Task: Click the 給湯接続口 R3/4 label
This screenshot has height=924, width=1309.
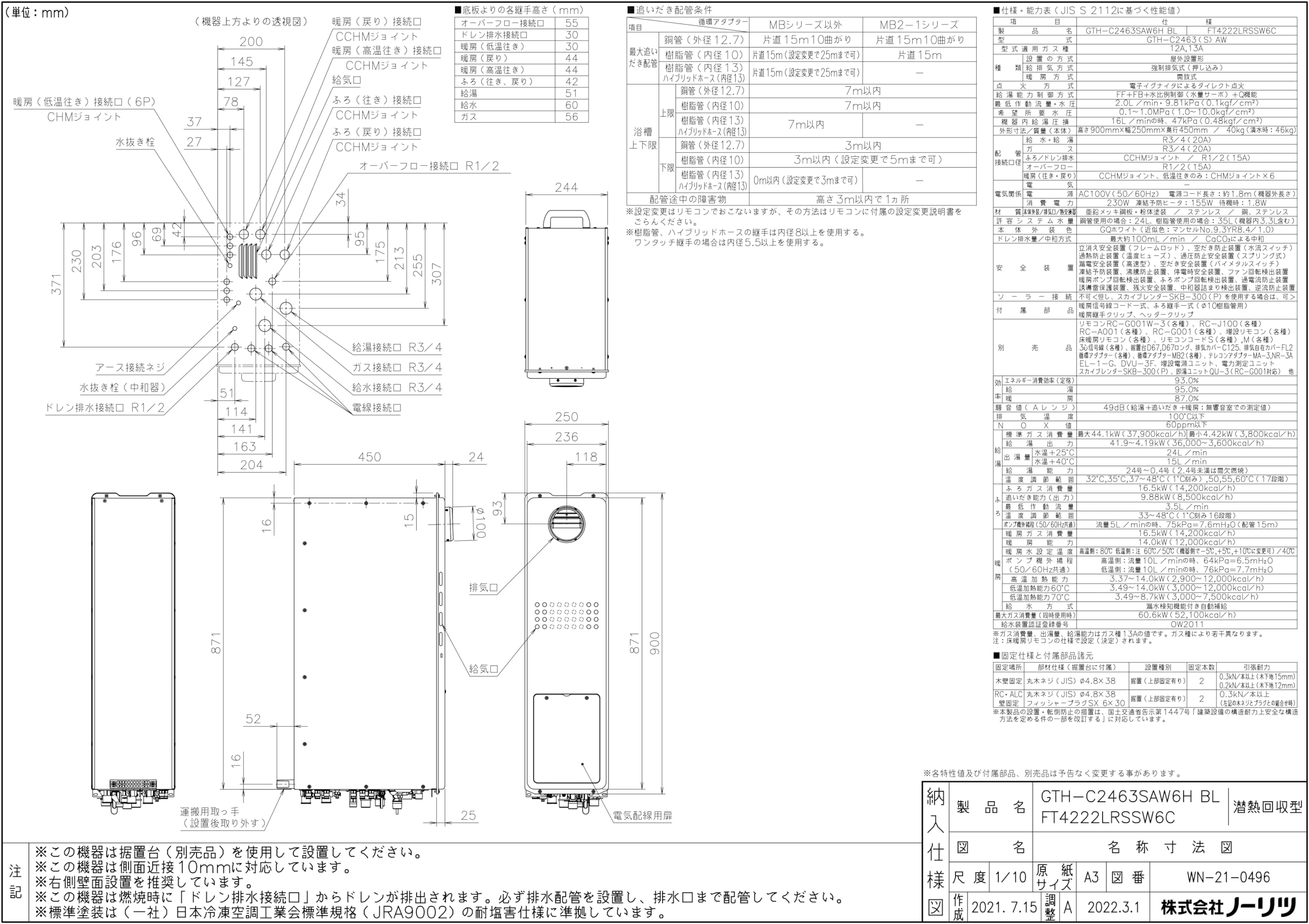Action: [x=397, y=348]
